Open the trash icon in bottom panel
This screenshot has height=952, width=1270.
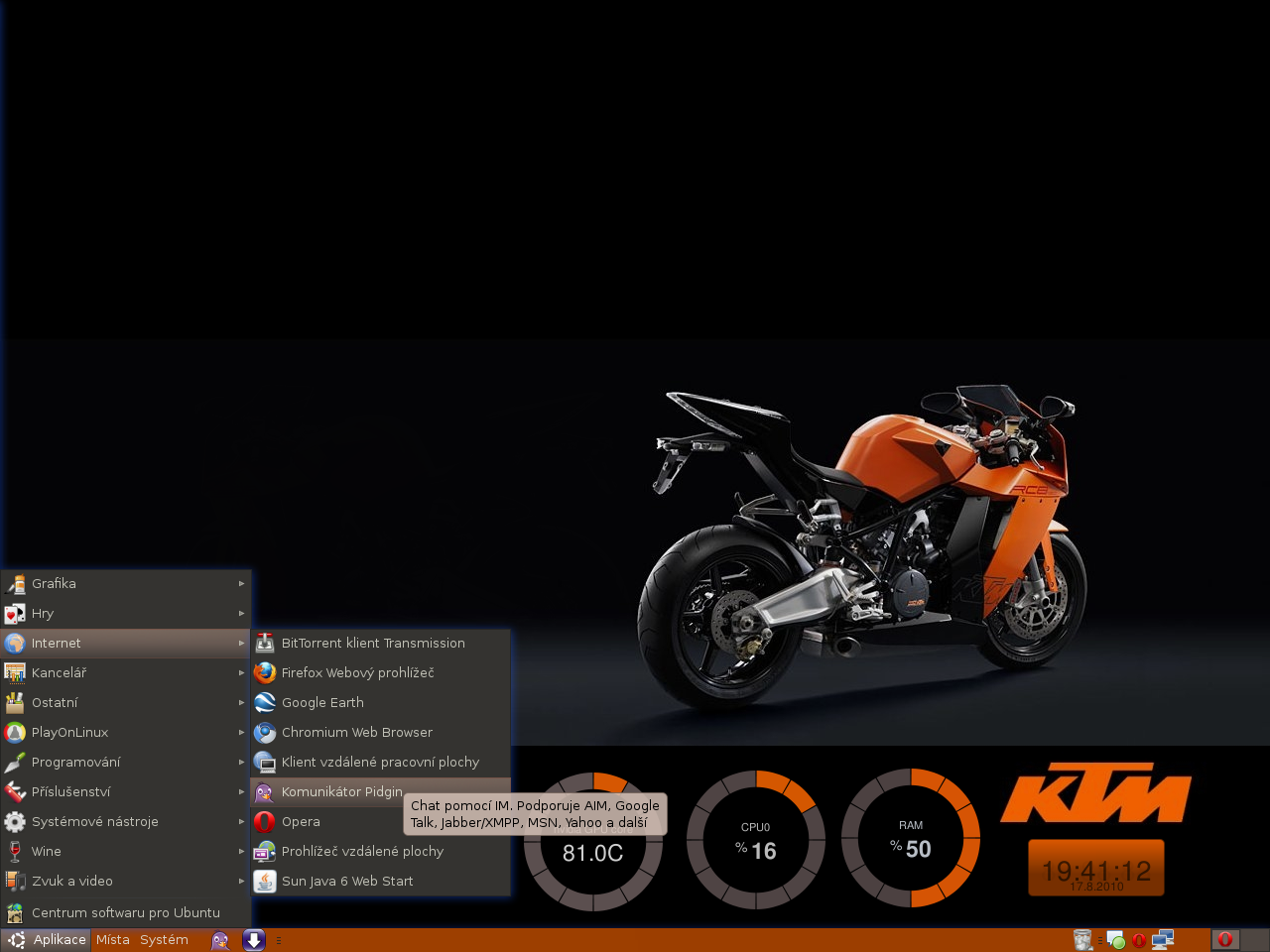point(1082,940)
